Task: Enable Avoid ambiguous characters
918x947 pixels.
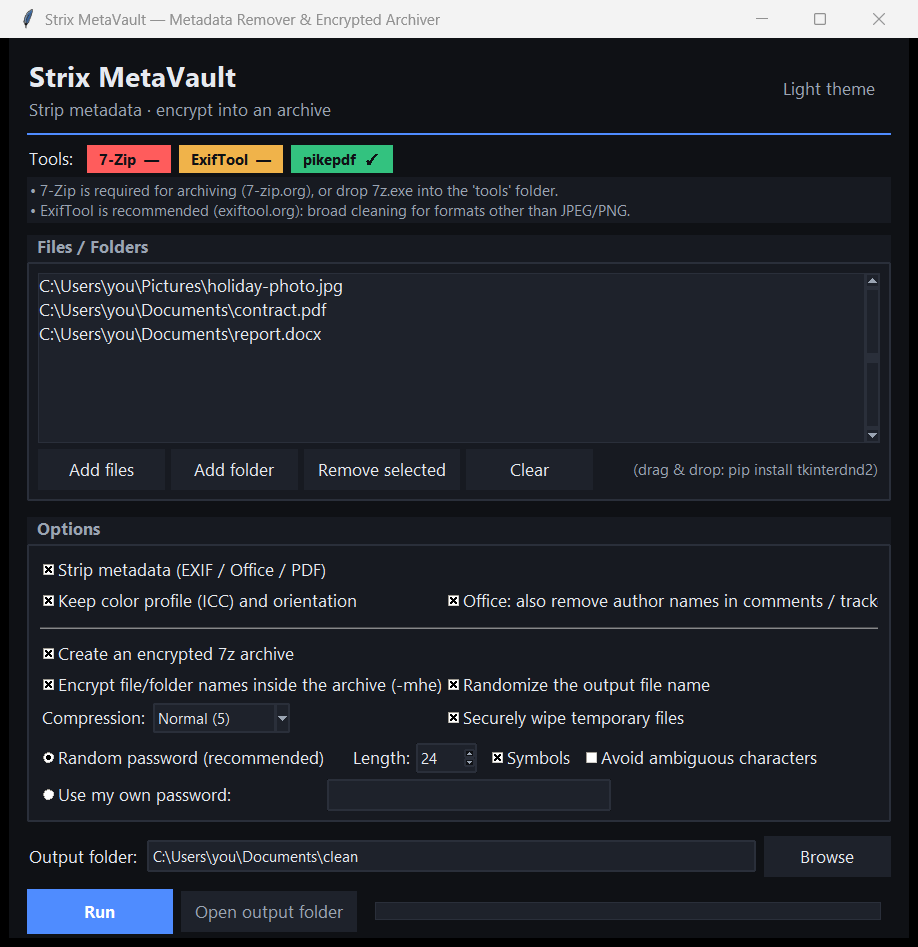Action: [591, 758]
